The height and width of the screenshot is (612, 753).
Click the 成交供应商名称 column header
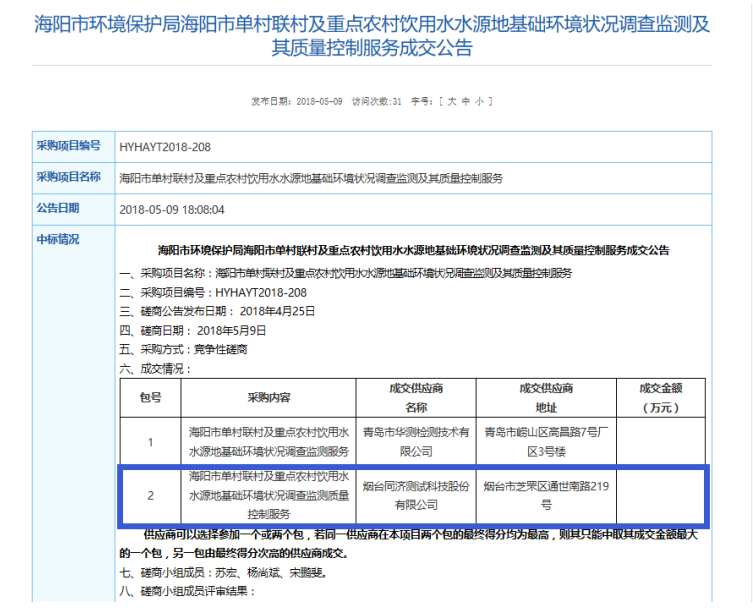coord(415,397)
